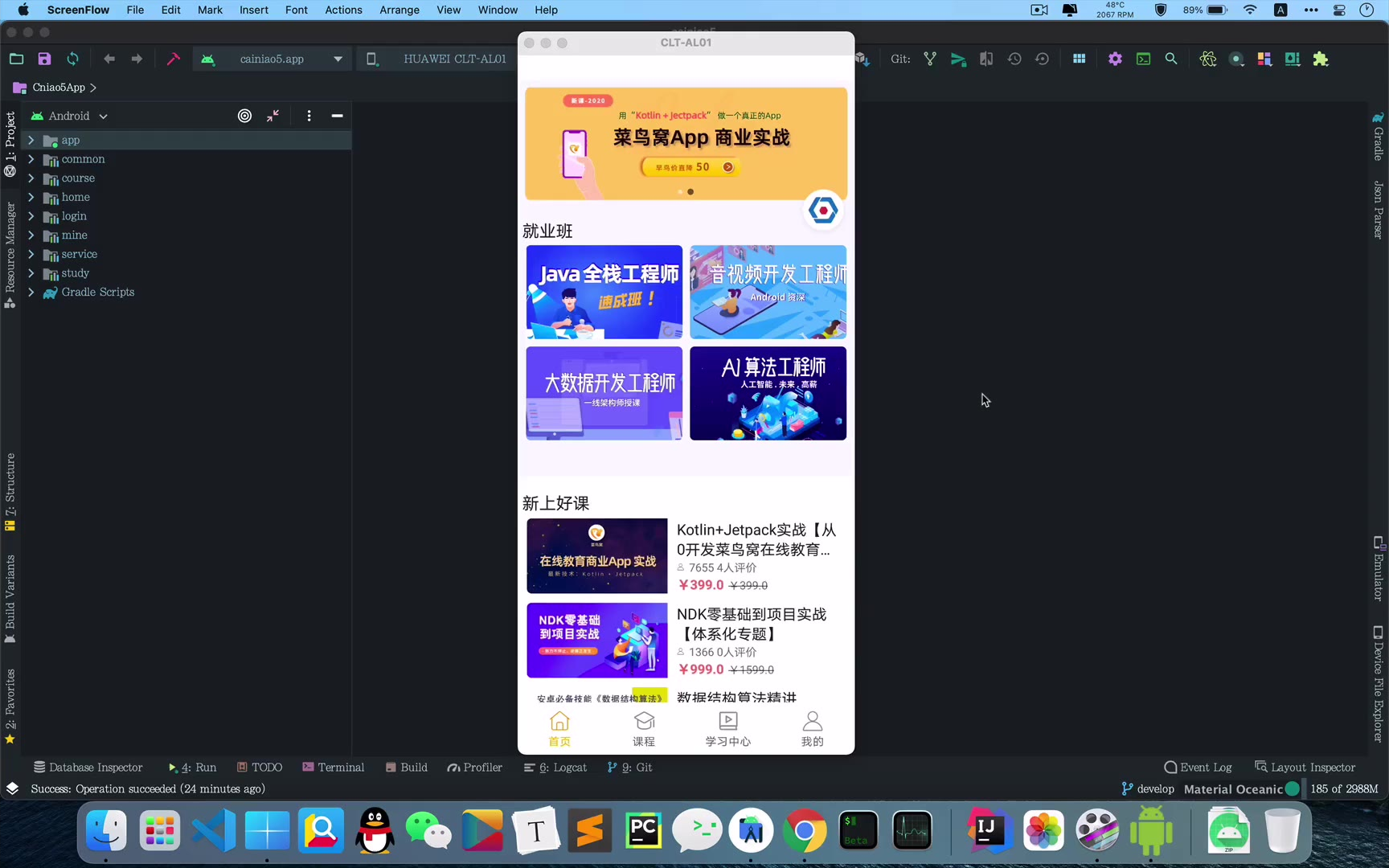Open the AI算法工程师 course card
Screen dimensions: 1389x868
(768, 394)
